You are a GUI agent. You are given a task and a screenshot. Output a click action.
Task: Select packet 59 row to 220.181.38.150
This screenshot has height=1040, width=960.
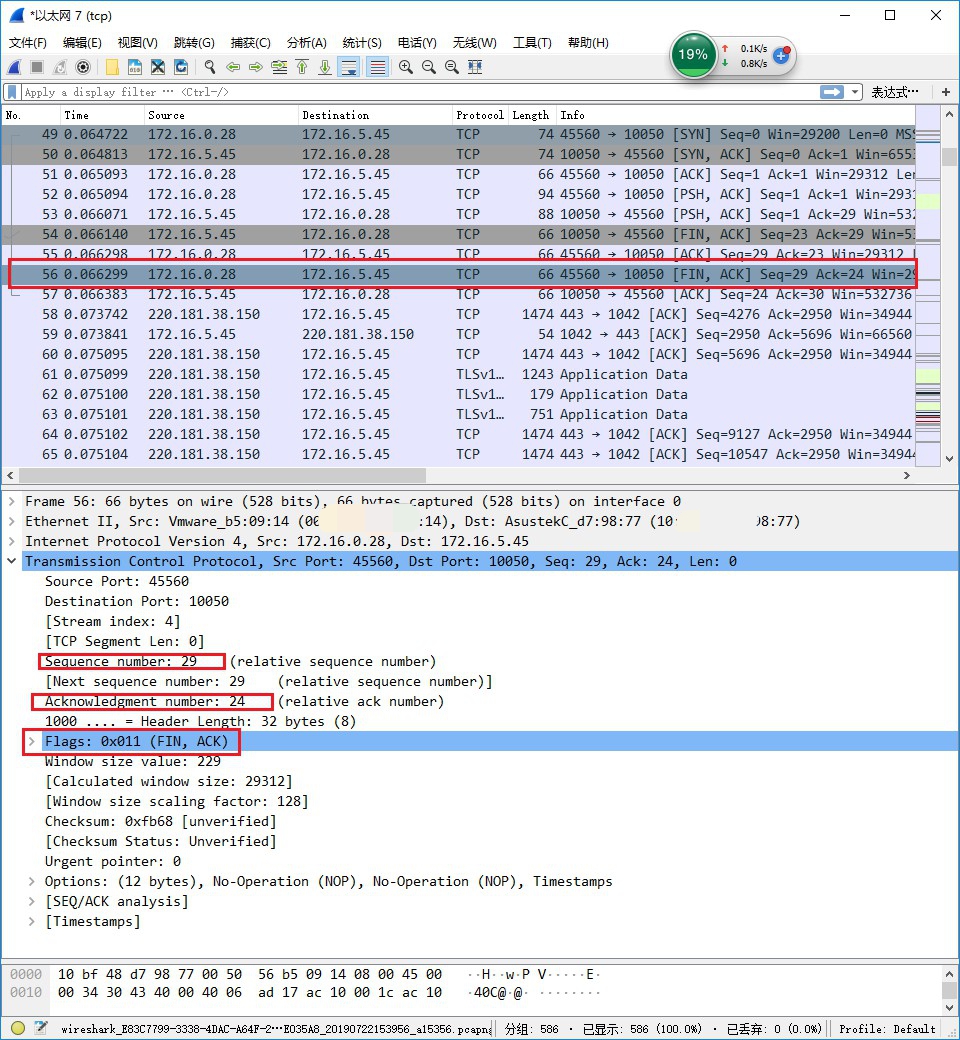[458, 334]
